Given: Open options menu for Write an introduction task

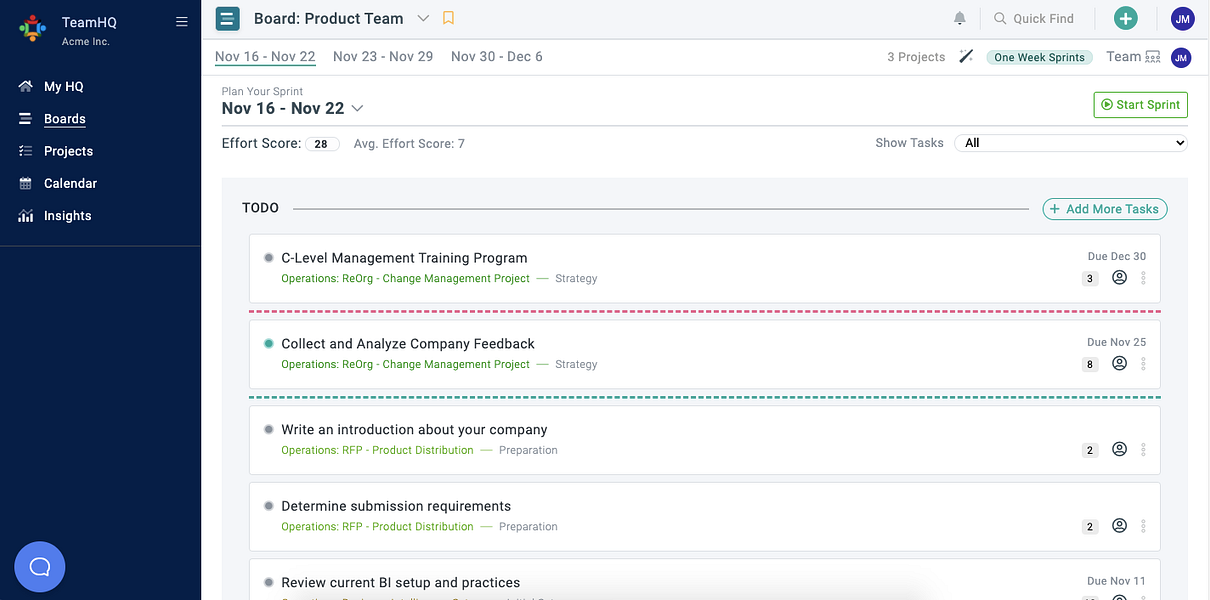Looking at the screenshot, I should pyautogui.click(x=1144, y=451).
